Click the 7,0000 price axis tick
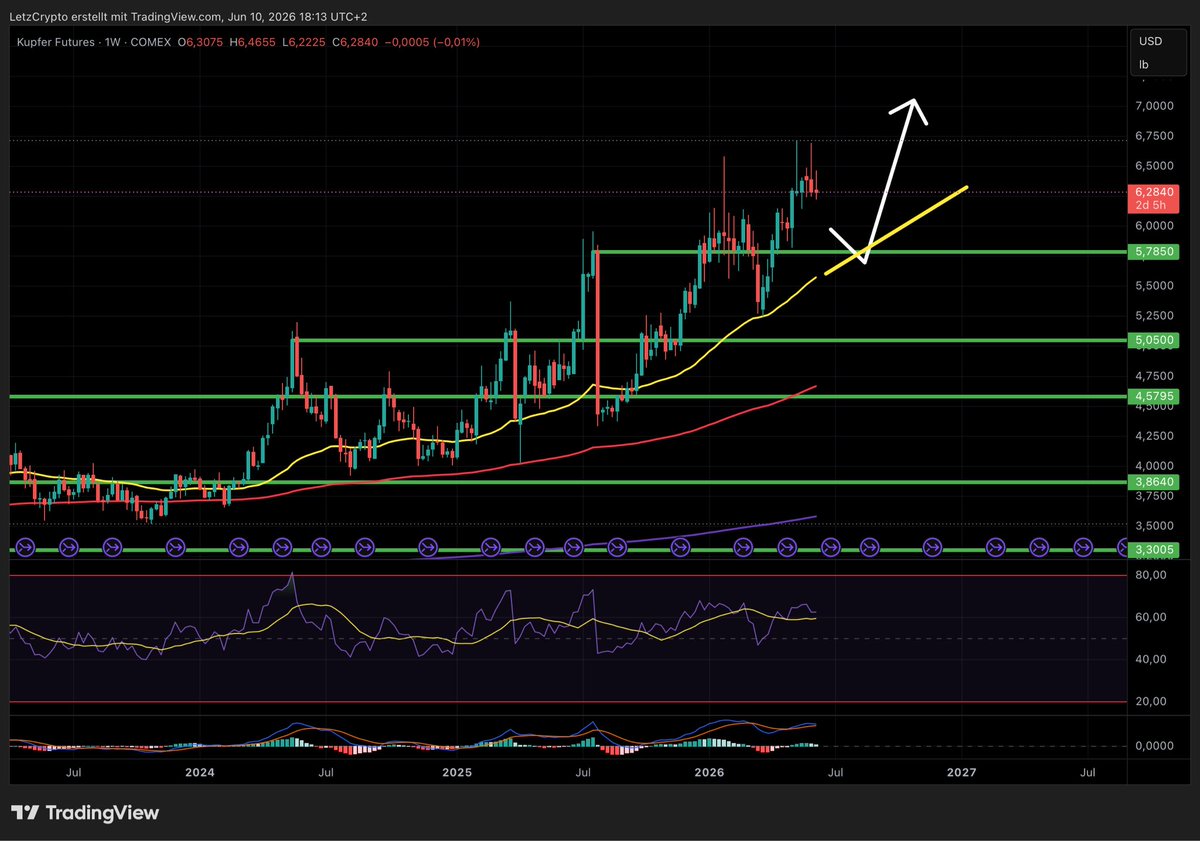This screenshot has width=1200, height=841. click(x=1153, y=106)
